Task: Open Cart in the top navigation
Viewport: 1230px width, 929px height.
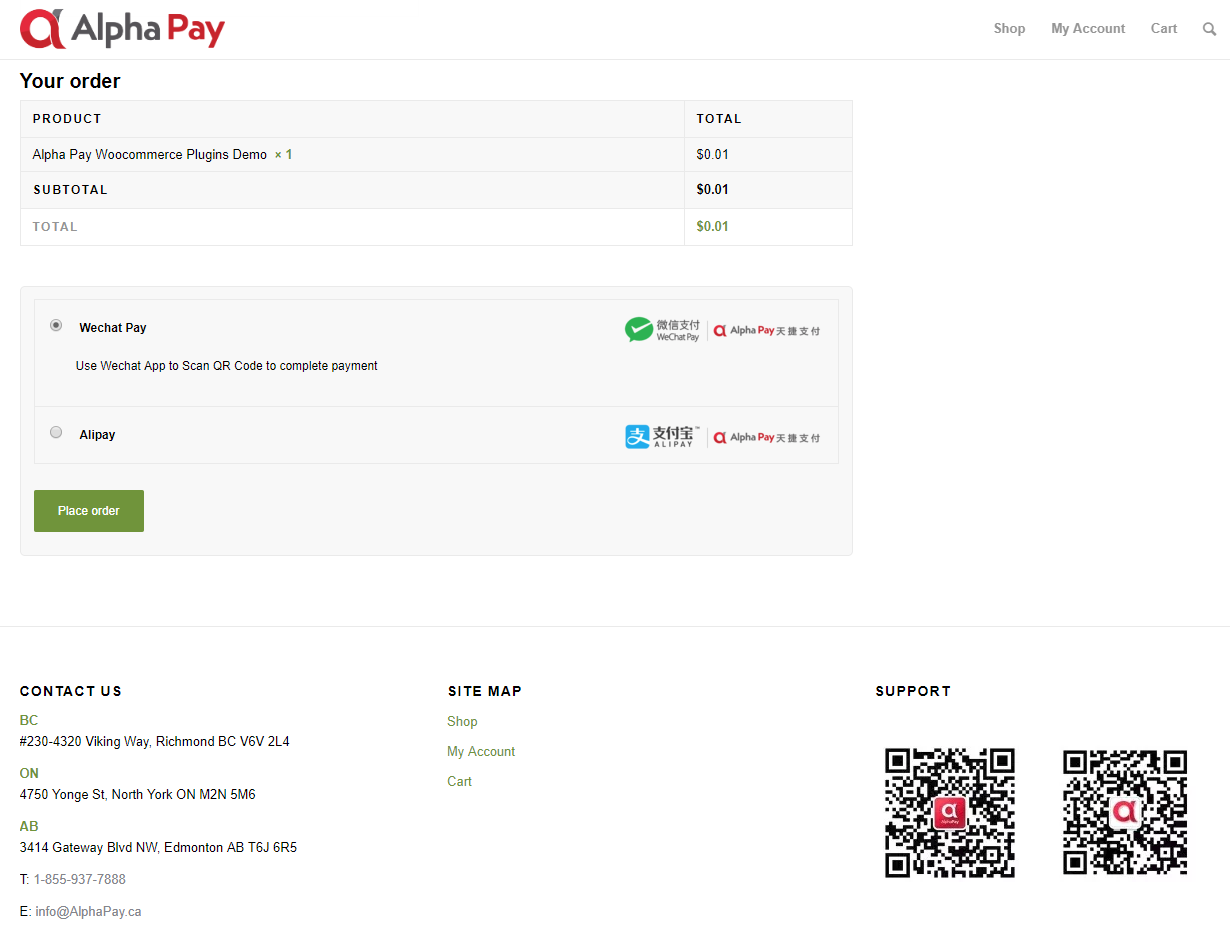Action: [1164, 29]
